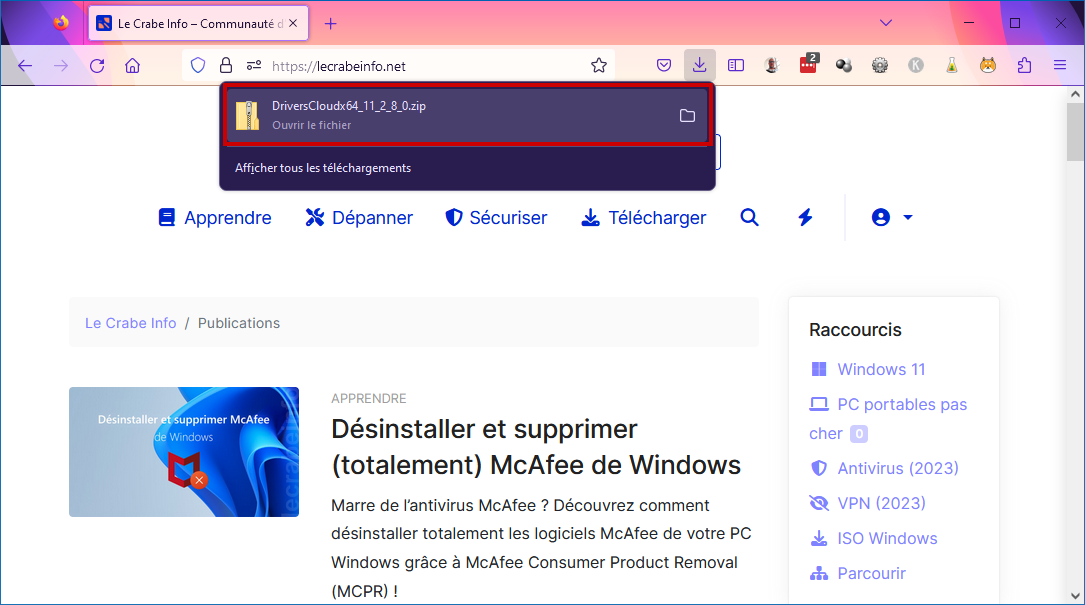Open the red extension with badge 2
This screenshot has width=1085, height=605.
808,64
